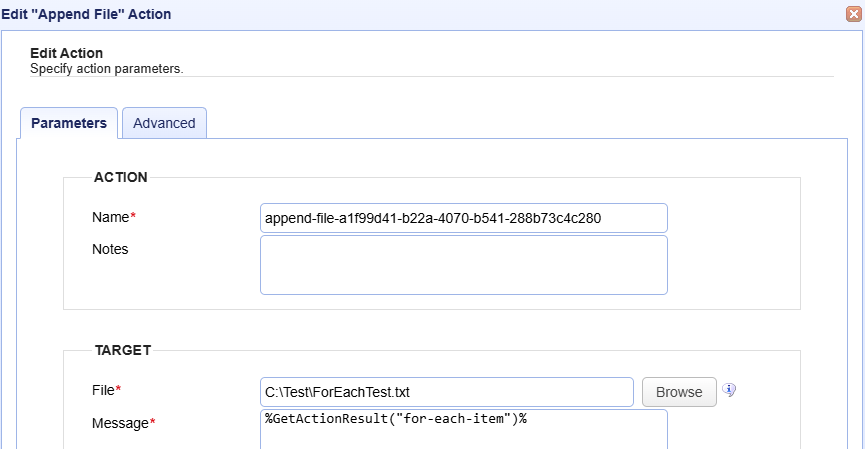The height and width of the screenshot is (449, 865).
Task: Click the red asterisk next to Name
Action: (133, 216)
